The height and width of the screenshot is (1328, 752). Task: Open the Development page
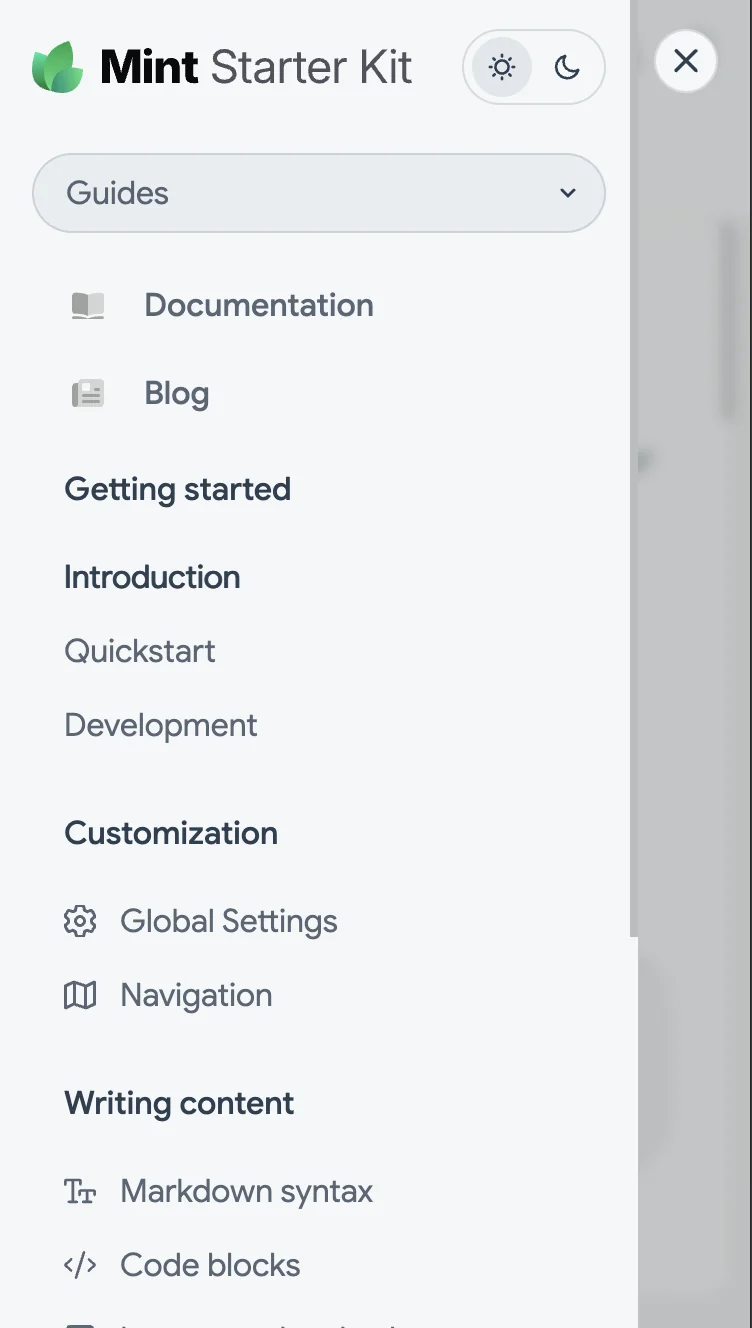pyautogui.click(x=161, y=725)
